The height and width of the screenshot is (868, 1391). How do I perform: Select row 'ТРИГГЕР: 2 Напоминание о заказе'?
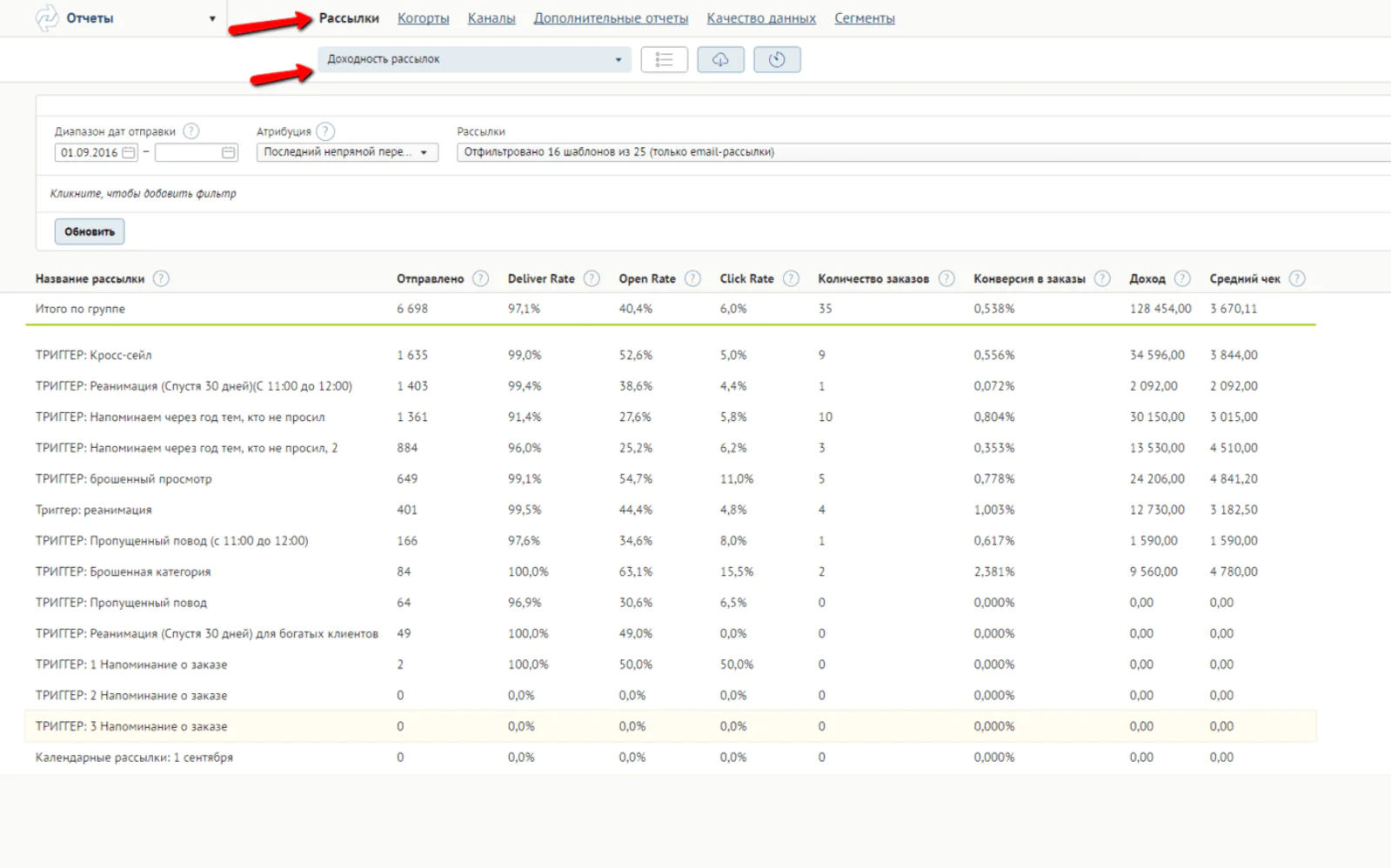(x=671, y=695)
